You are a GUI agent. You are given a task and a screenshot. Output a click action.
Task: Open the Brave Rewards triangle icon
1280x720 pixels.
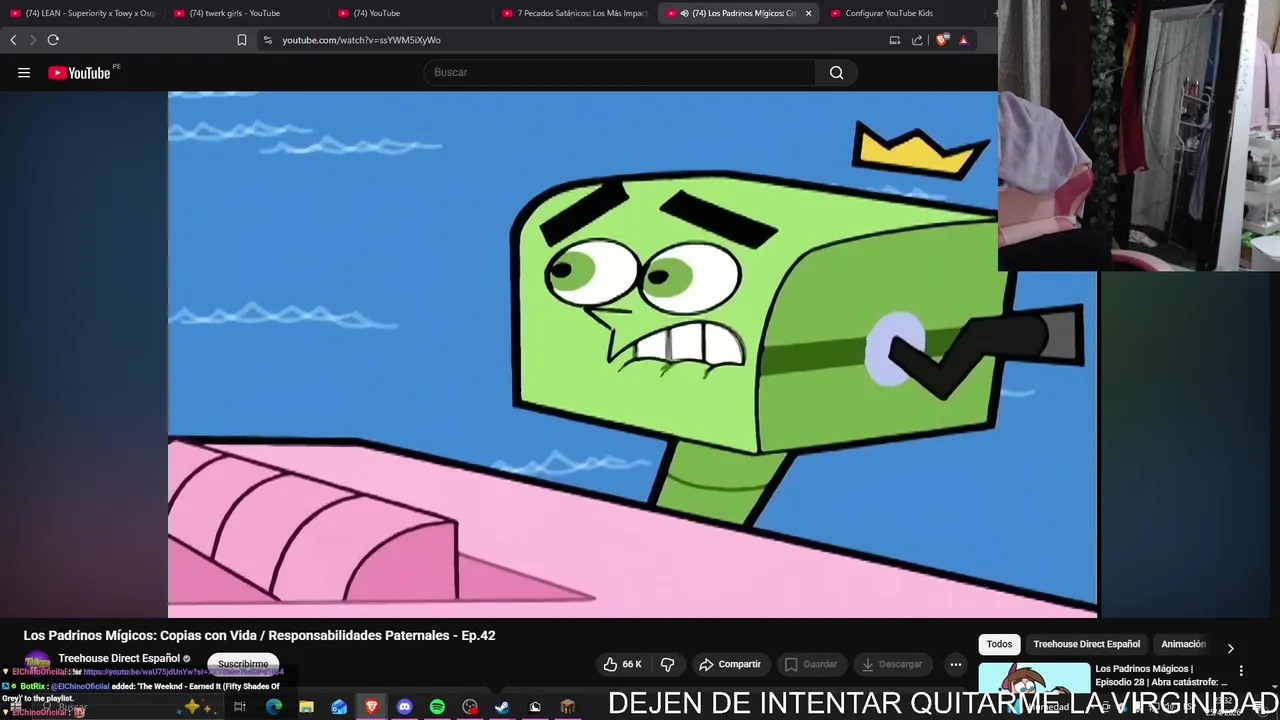point(963,40)
